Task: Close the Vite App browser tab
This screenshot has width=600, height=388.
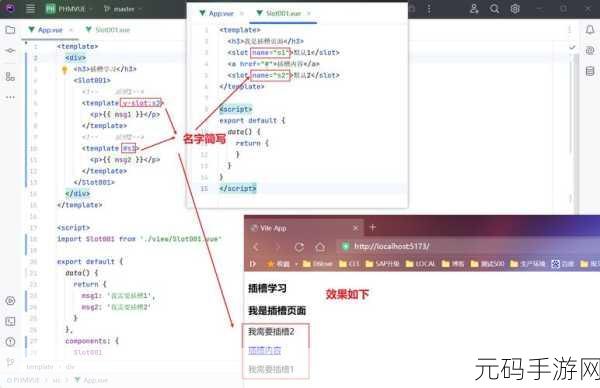Action: (x=355, y=228)
